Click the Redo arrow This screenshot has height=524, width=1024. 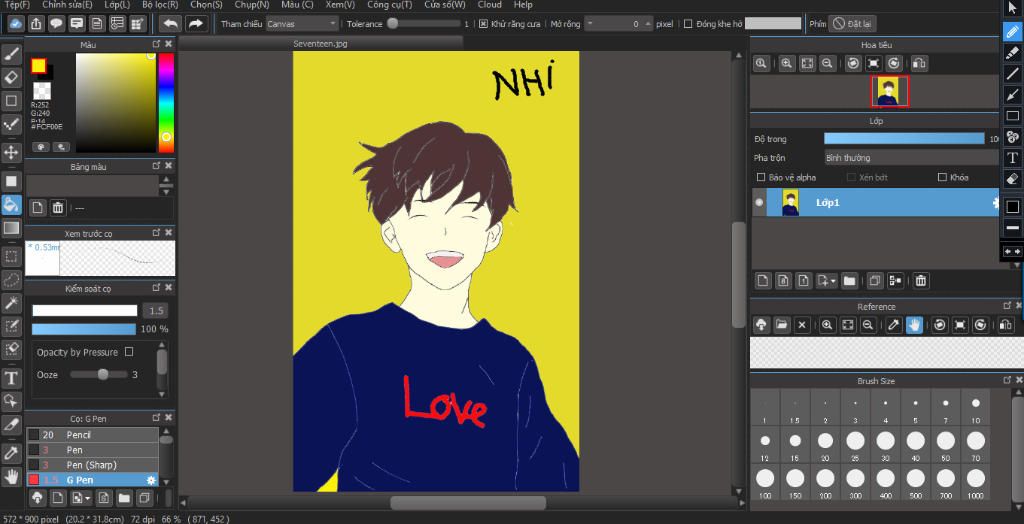coord(195,24)
